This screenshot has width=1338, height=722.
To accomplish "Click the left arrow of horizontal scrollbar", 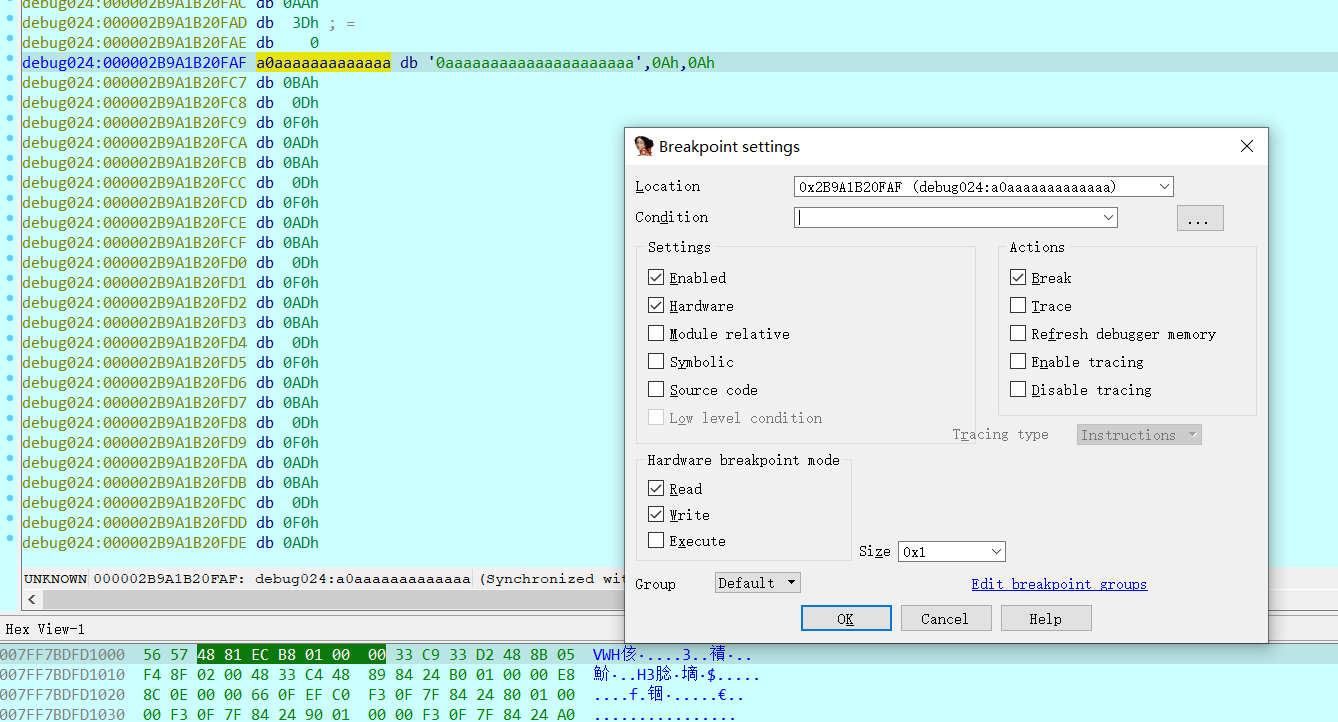I will tap(32, 599).
